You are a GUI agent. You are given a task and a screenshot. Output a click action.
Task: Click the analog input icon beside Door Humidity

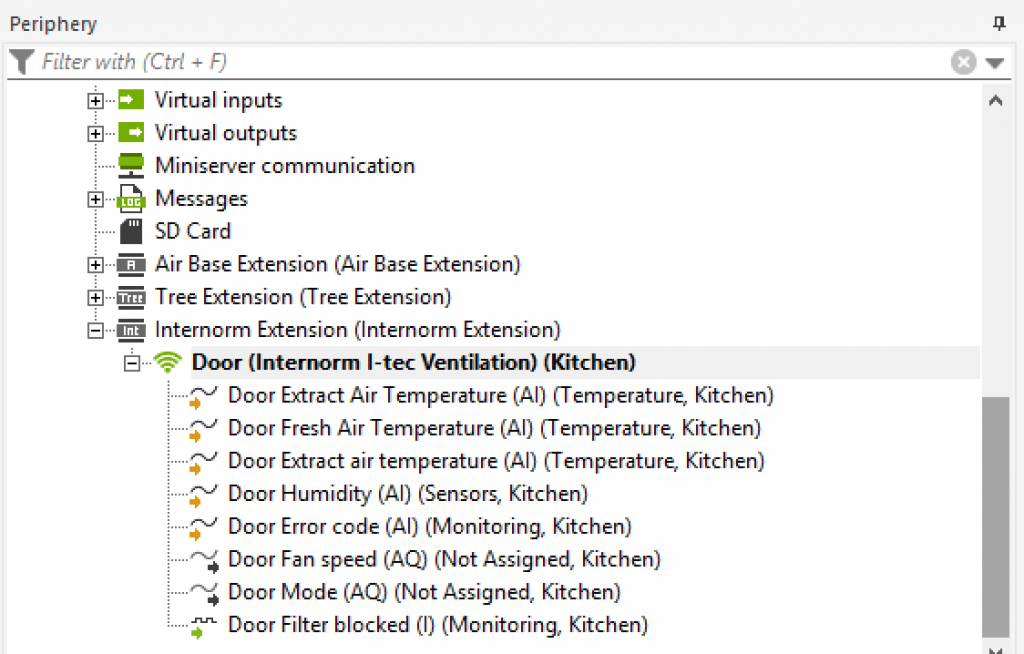(x=203, y=493)
